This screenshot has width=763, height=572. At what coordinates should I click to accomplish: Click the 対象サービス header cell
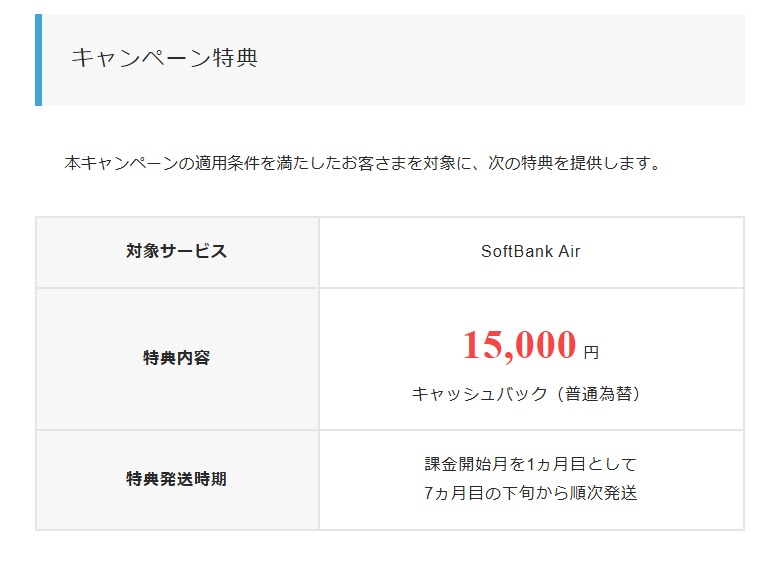177,252
